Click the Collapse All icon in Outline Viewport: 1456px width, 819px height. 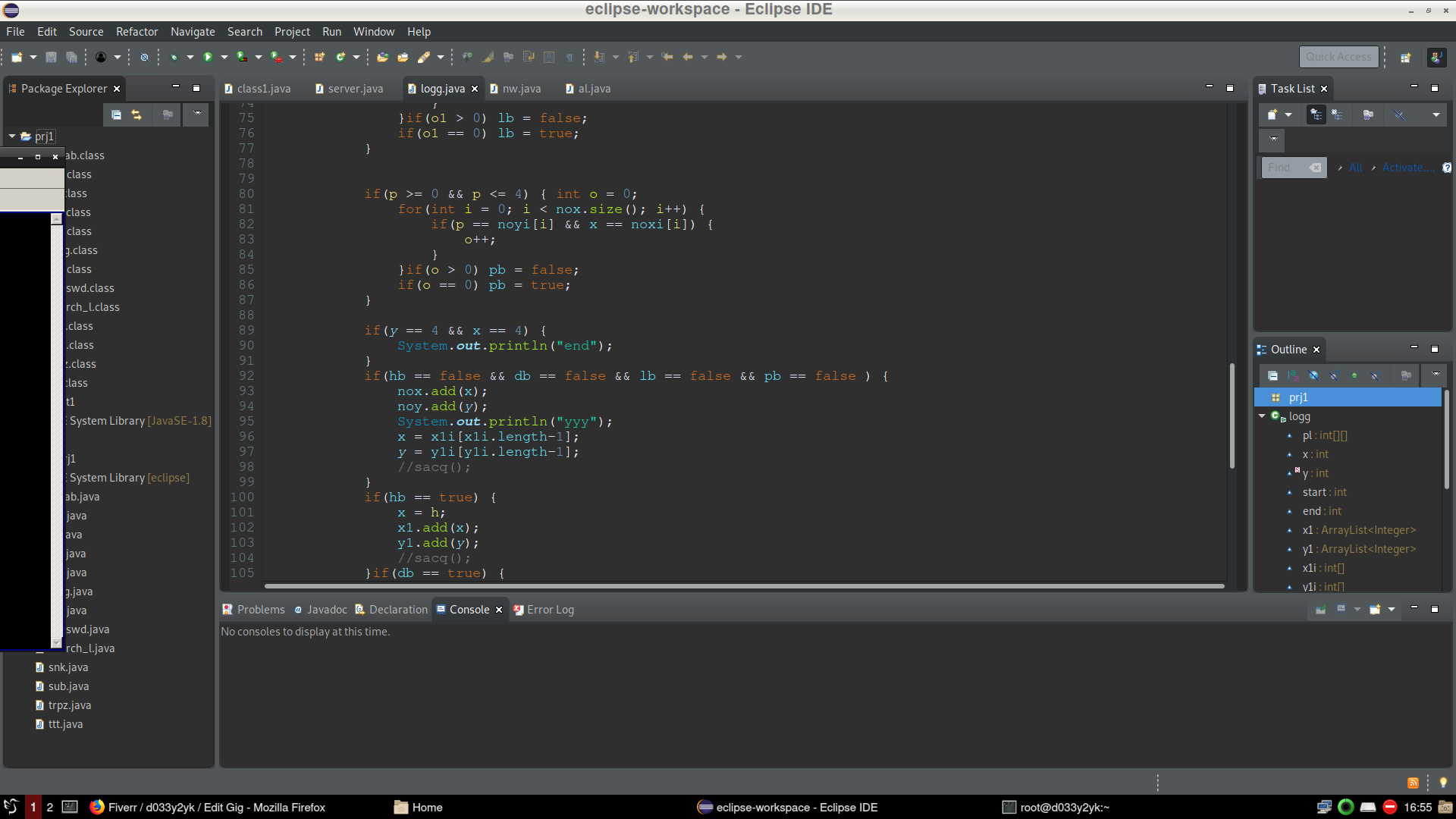1272,375
